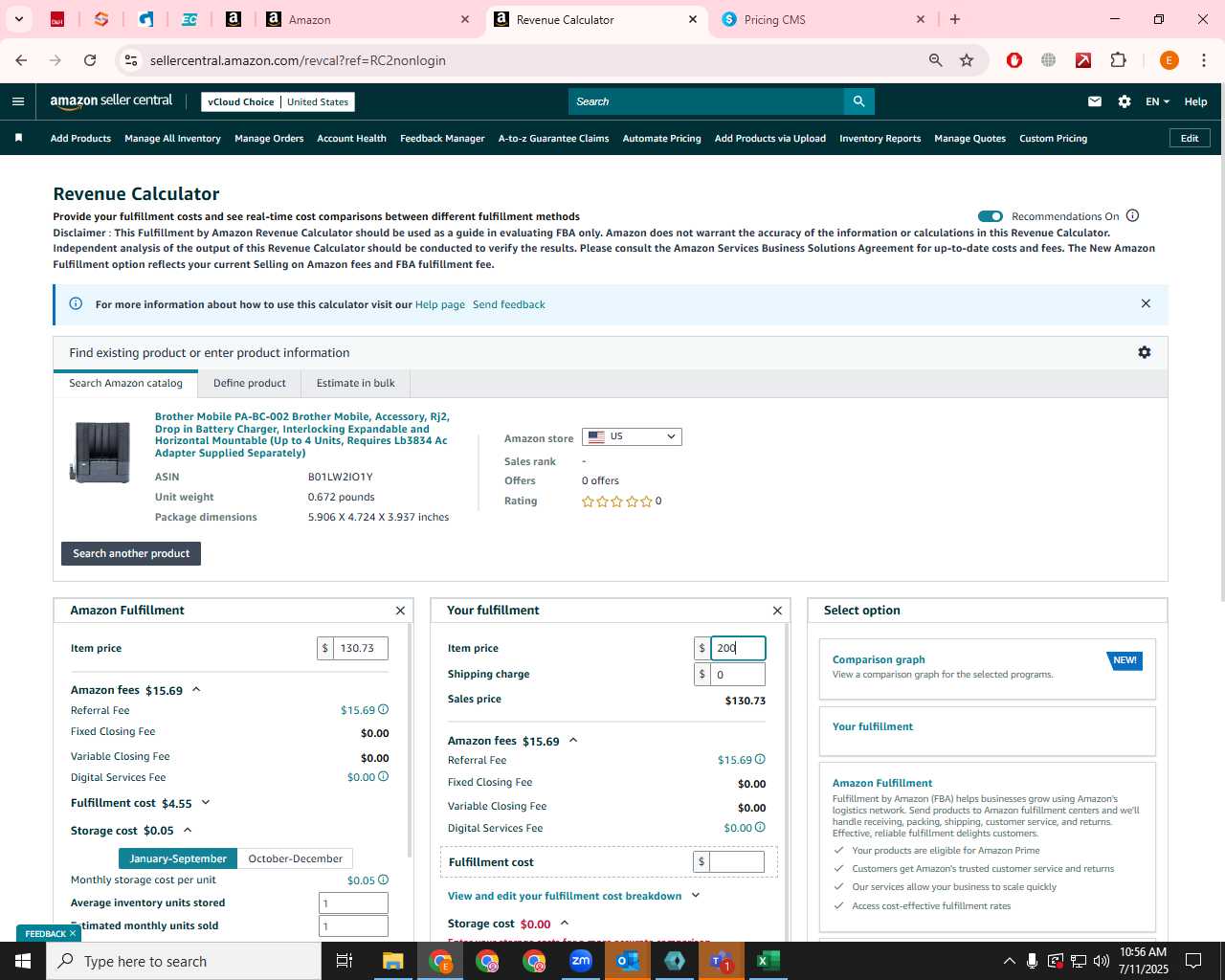Dismiss the information banner

[1146, 303]
